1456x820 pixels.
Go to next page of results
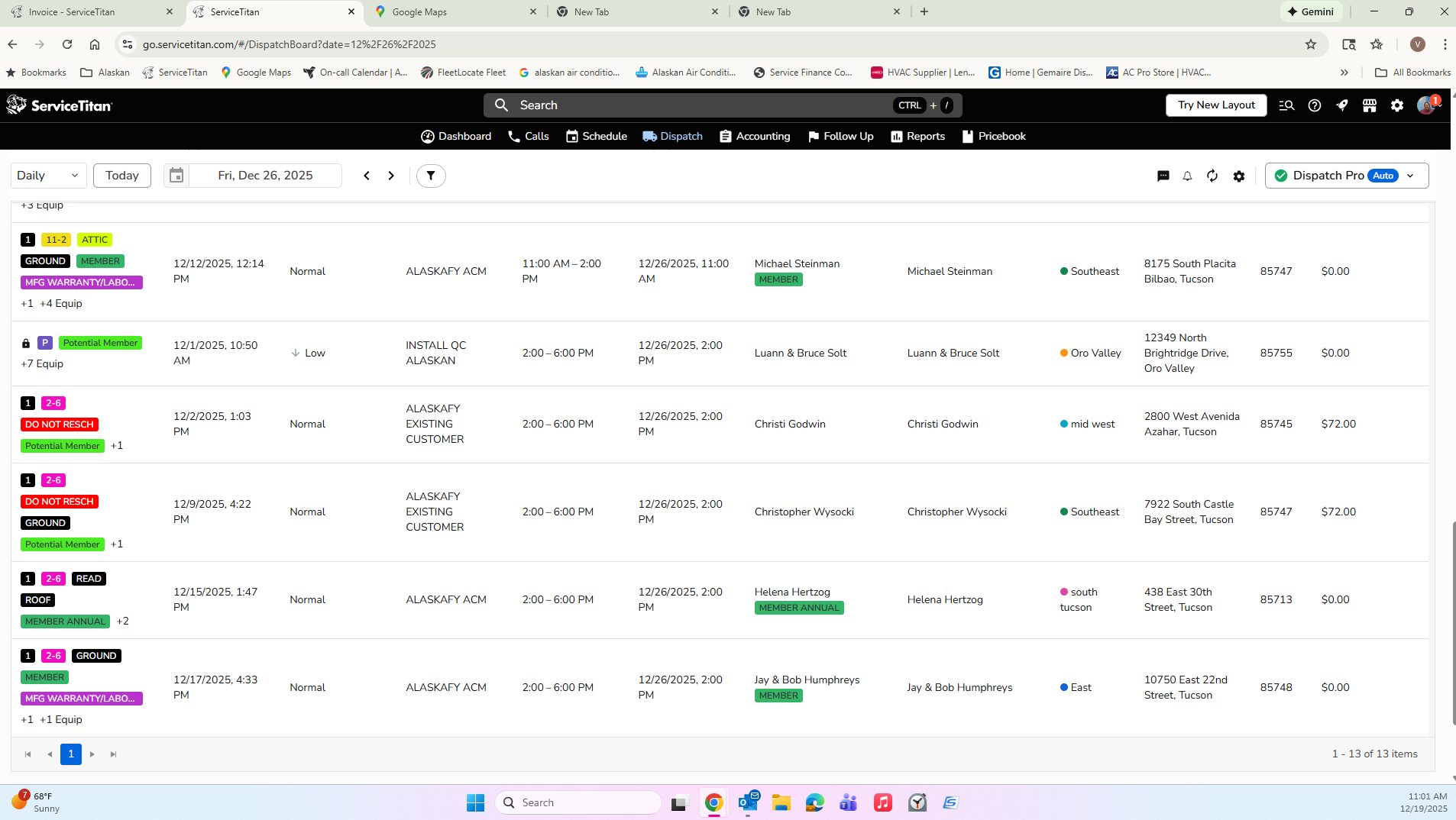coord(92,754)
